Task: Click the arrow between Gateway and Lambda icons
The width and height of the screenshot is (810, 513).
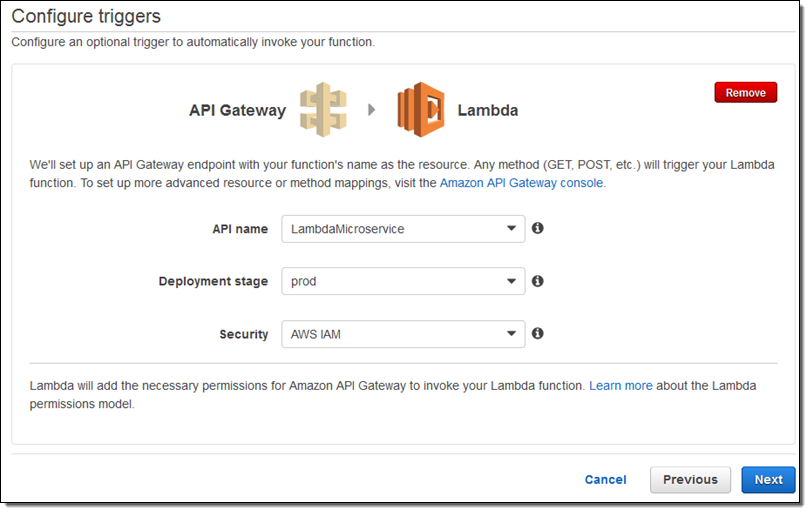Action: tap(372, 110)
